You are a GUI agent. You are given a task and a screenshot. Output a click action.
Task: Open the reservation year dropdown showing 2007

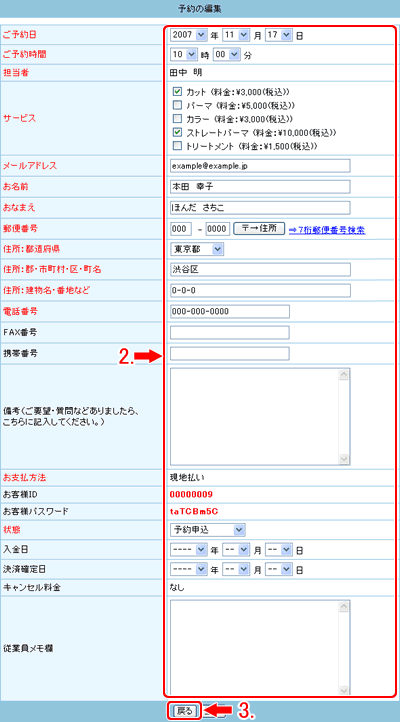[189, 35]
